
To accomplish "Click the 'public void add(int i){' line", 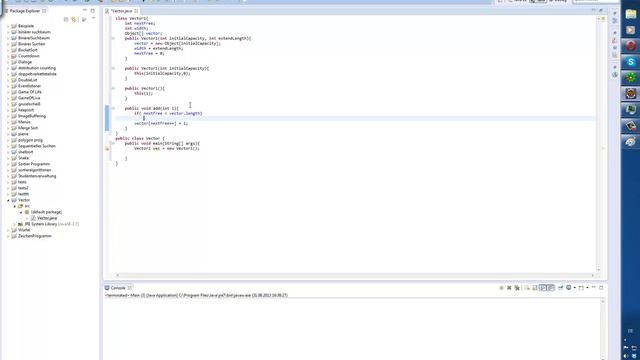I will click(151, 109).
